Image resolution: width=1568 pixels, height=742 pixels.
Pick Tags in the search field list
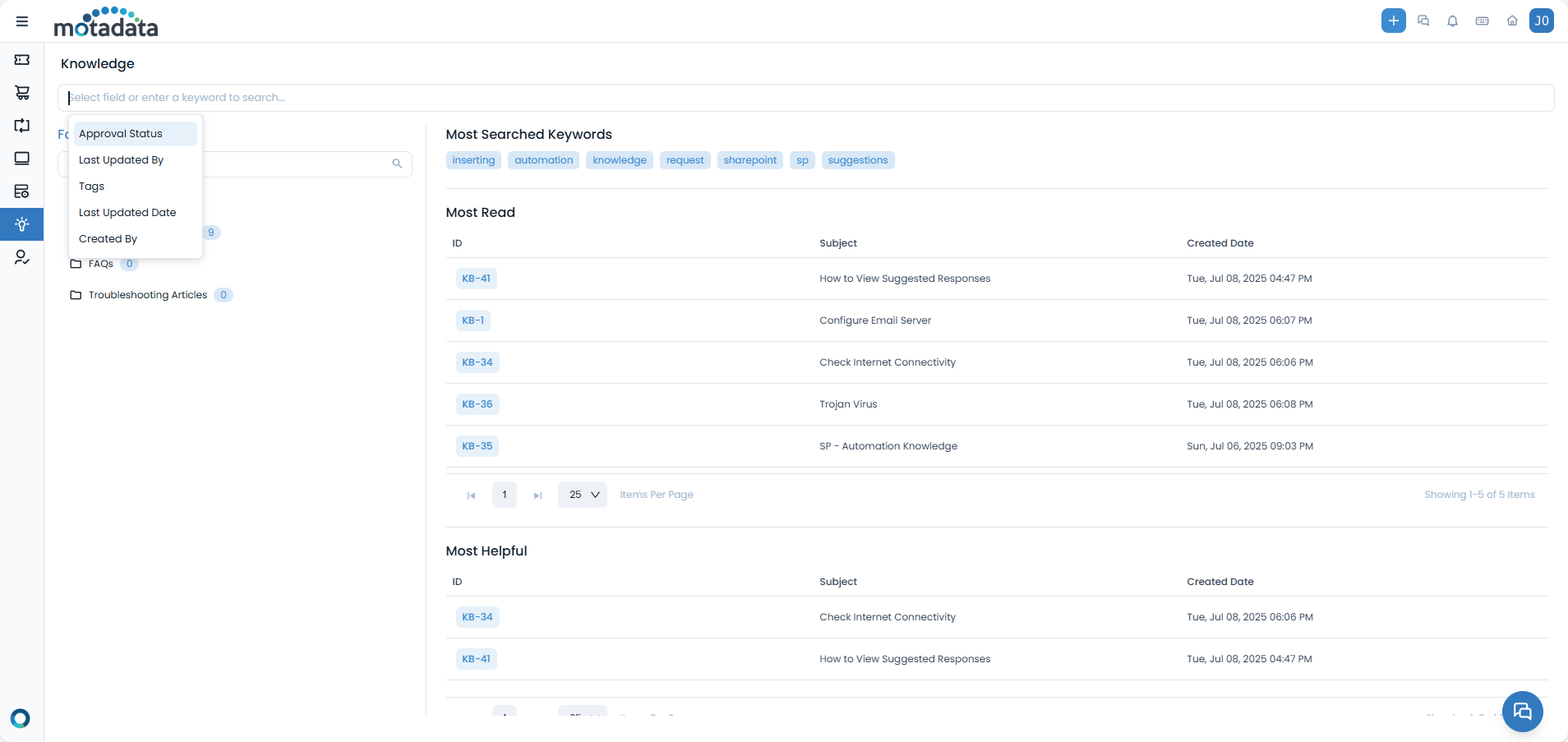point(92,187)
